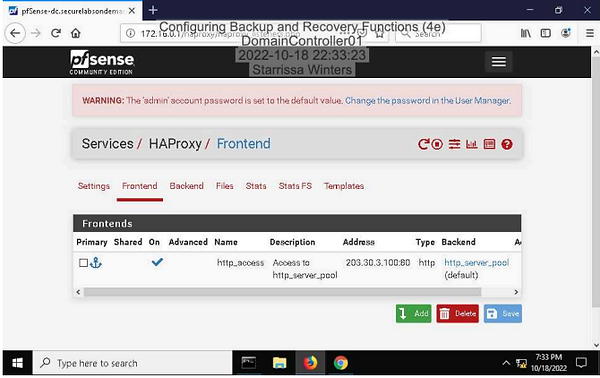Click the 203.30.3.100:80 address cell
This screenshot has height=378, width=600.
point(378,263)
